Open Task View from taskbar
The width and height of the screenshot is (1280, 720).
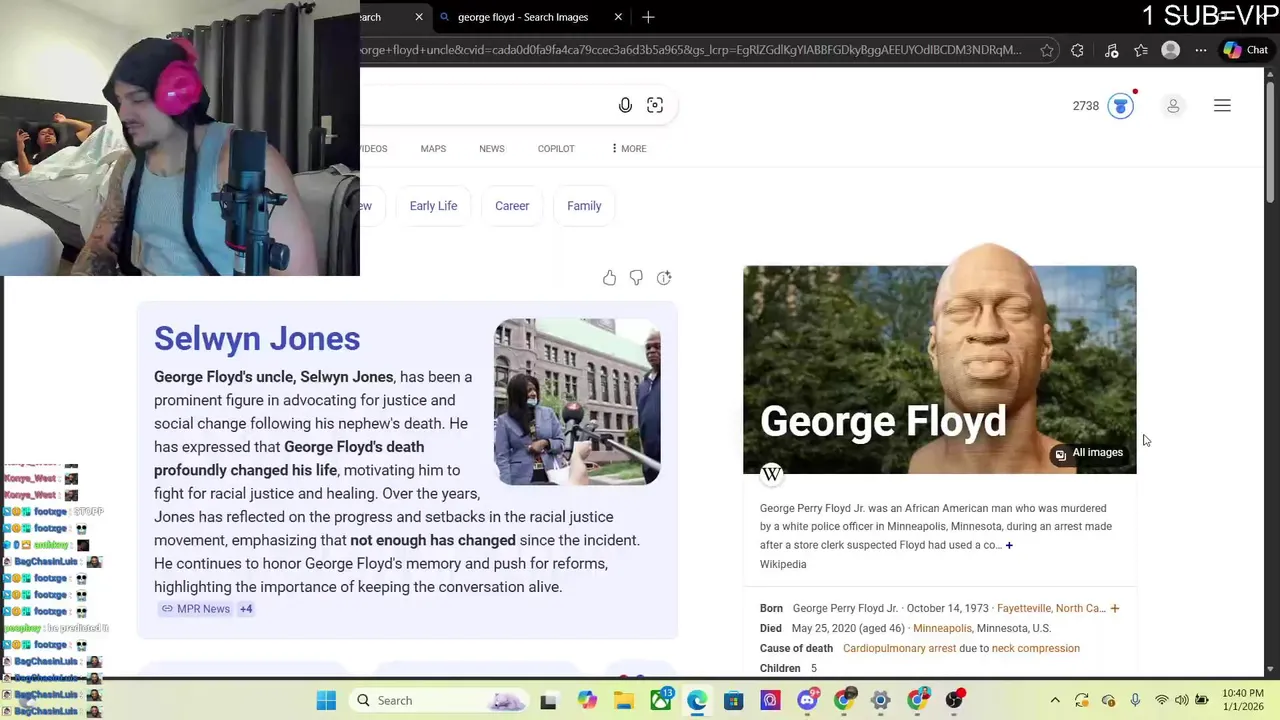(x=548, y=701)
